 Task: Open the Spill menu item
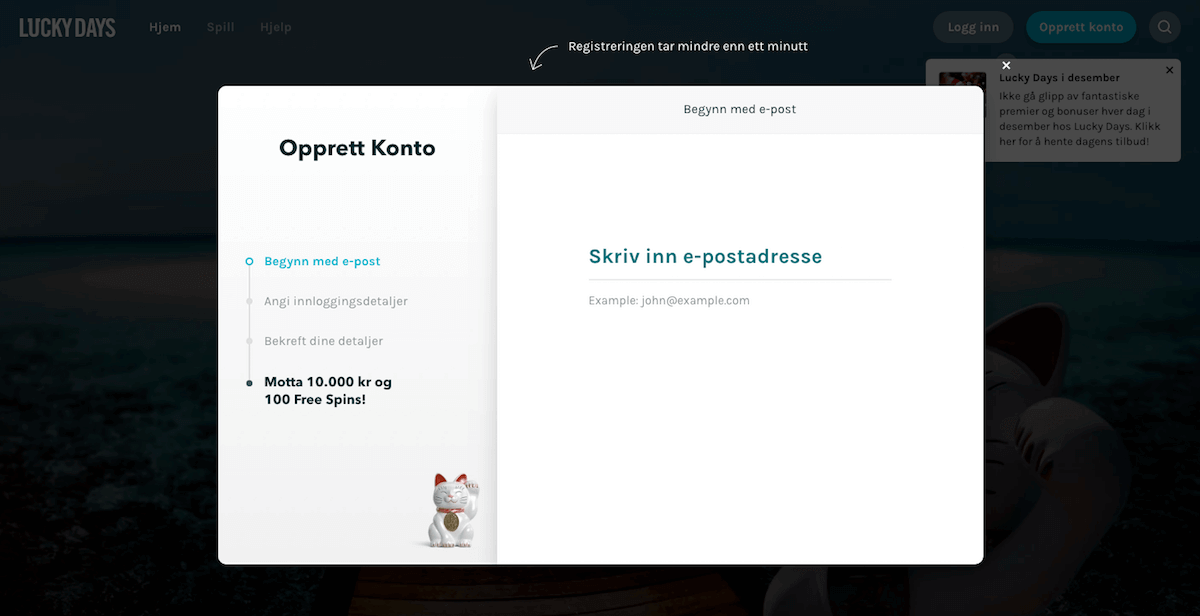tap(220, 27)
